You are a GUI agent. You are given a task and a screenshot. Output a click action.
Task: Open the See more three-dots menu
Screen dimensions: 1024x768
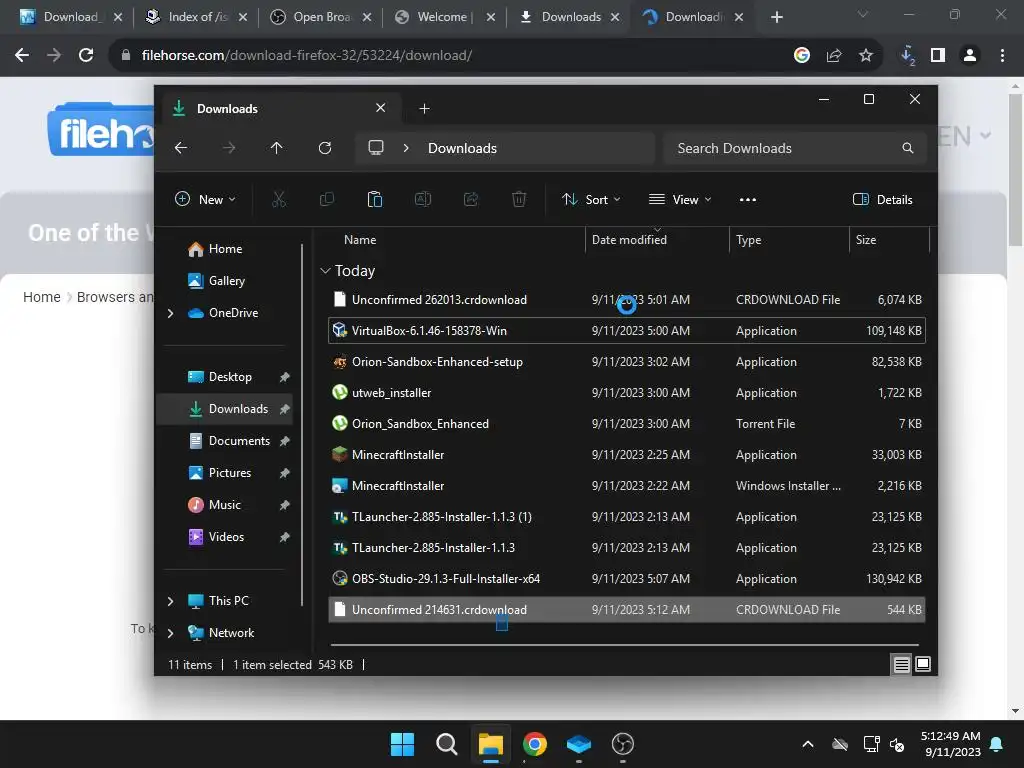click(x=748, y=199)
